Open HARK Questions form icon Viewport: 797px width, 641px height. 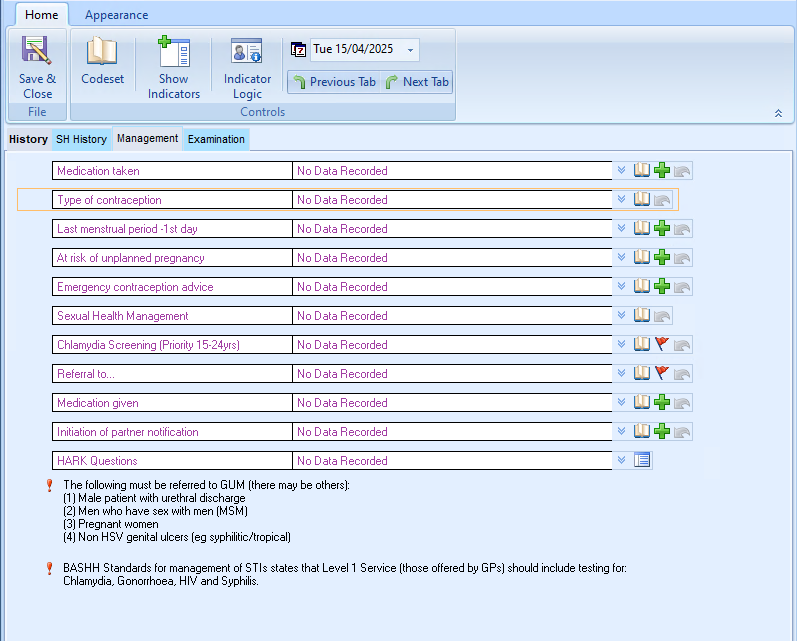coord(642,460)
